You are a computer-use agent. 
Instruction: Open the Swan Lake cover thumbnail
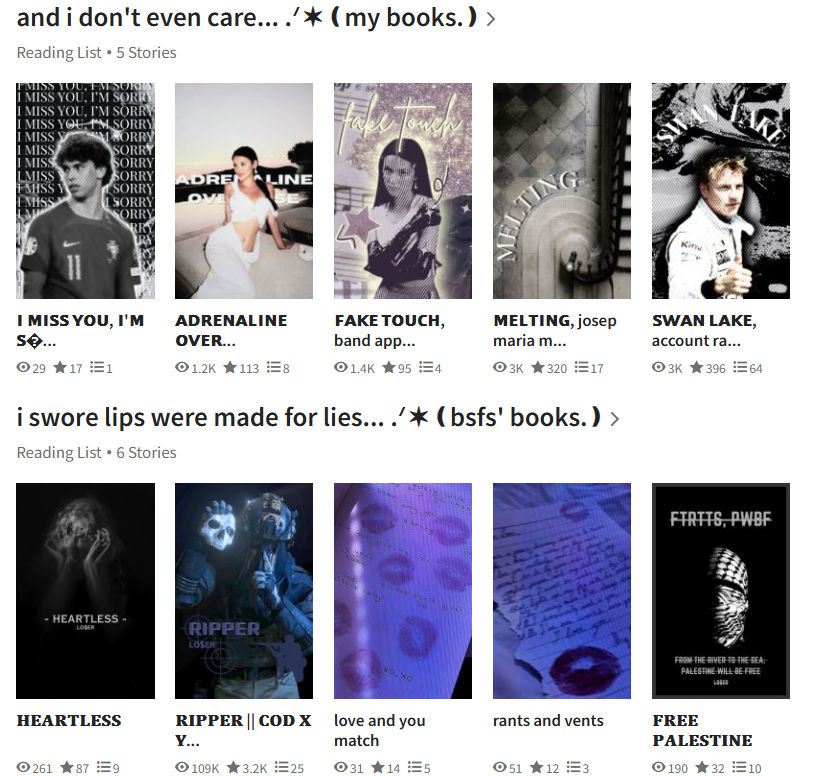(721, 191)
